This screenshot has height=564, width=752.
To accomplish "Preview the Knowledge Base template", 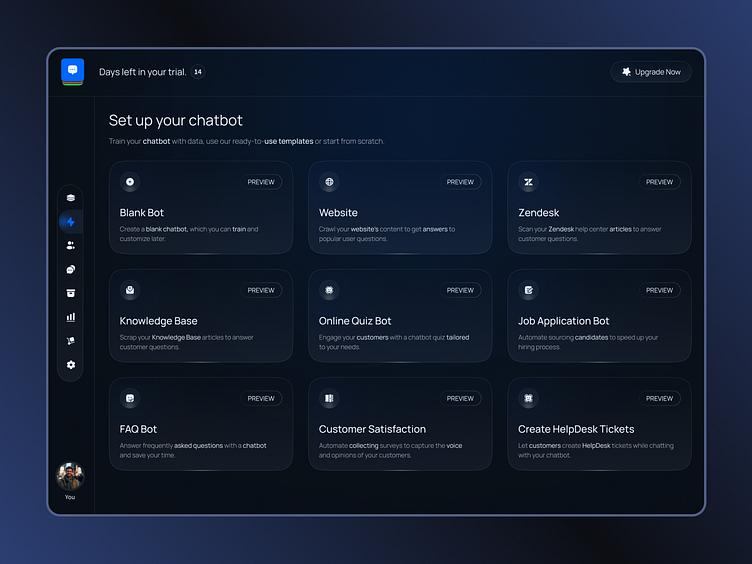I will pos(261,290).
